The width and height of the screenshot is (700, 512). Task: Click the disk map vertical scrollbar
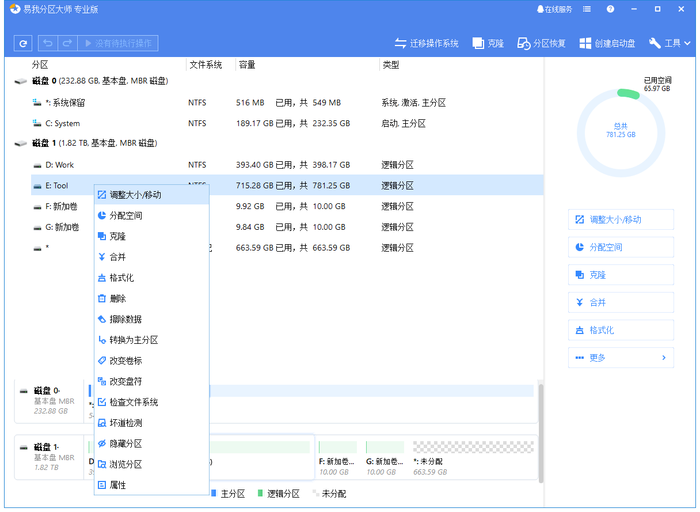[541, 433]
